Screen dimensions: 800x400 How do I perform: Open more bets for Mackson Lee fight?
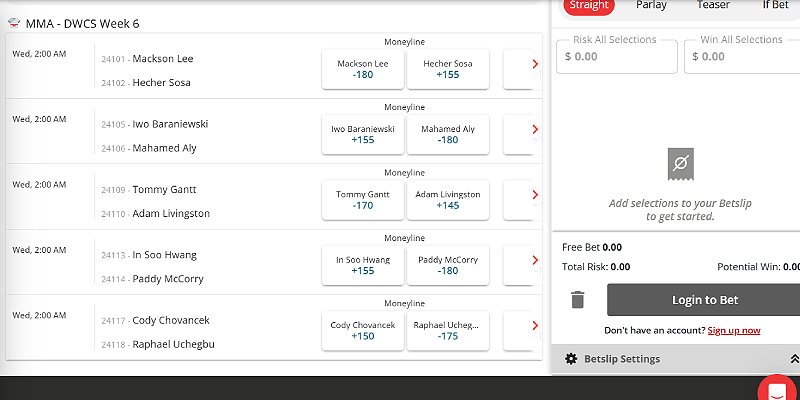[x=534, y=64]
